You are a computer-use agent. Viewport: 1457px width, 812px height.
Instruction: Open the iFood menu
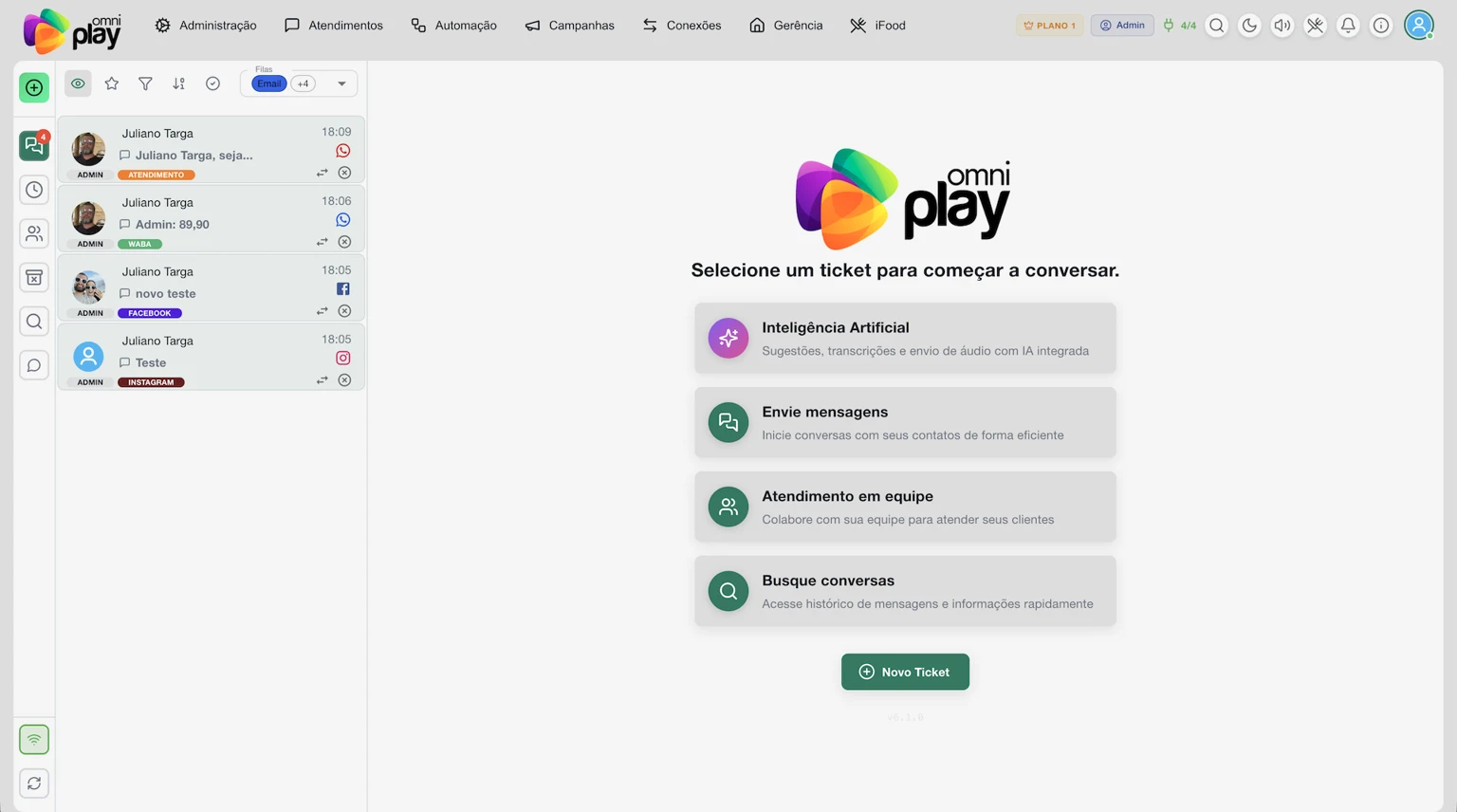[877, 26]
